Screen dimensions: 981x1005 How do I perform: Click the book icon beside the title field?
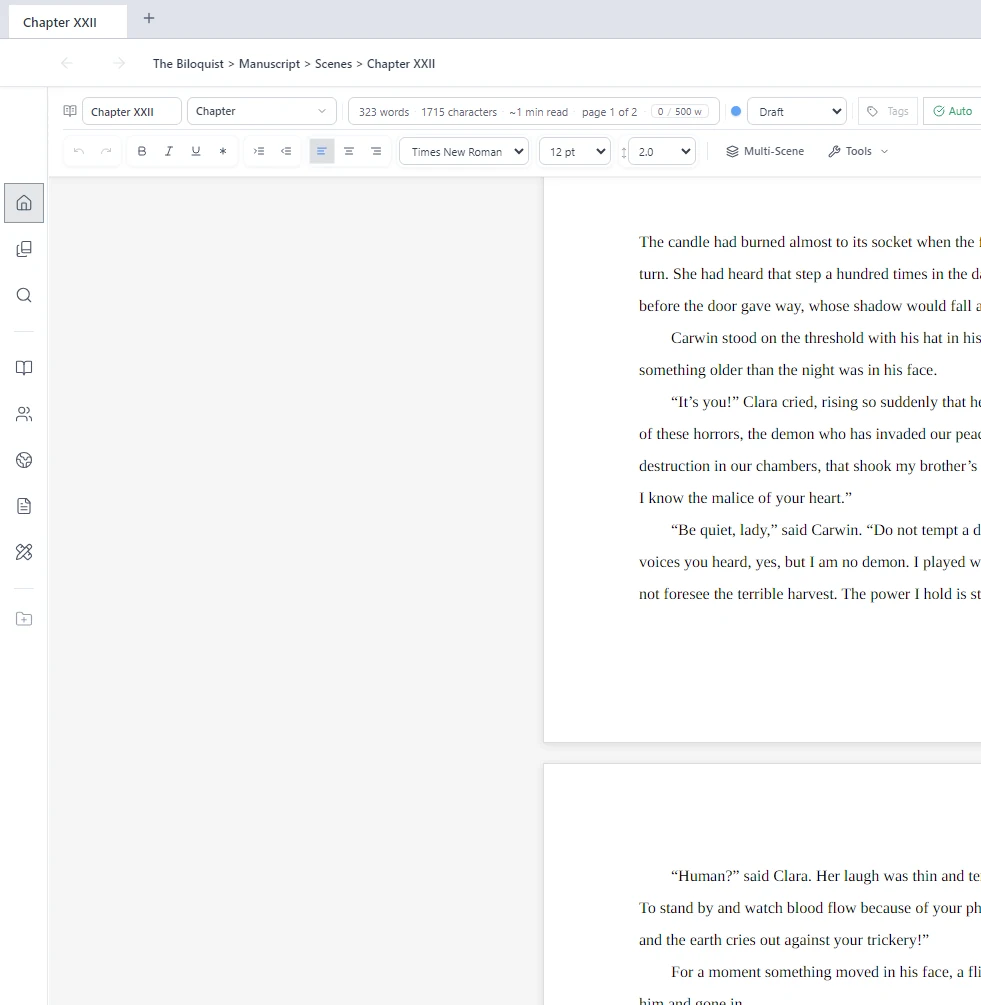click(70, 111)
